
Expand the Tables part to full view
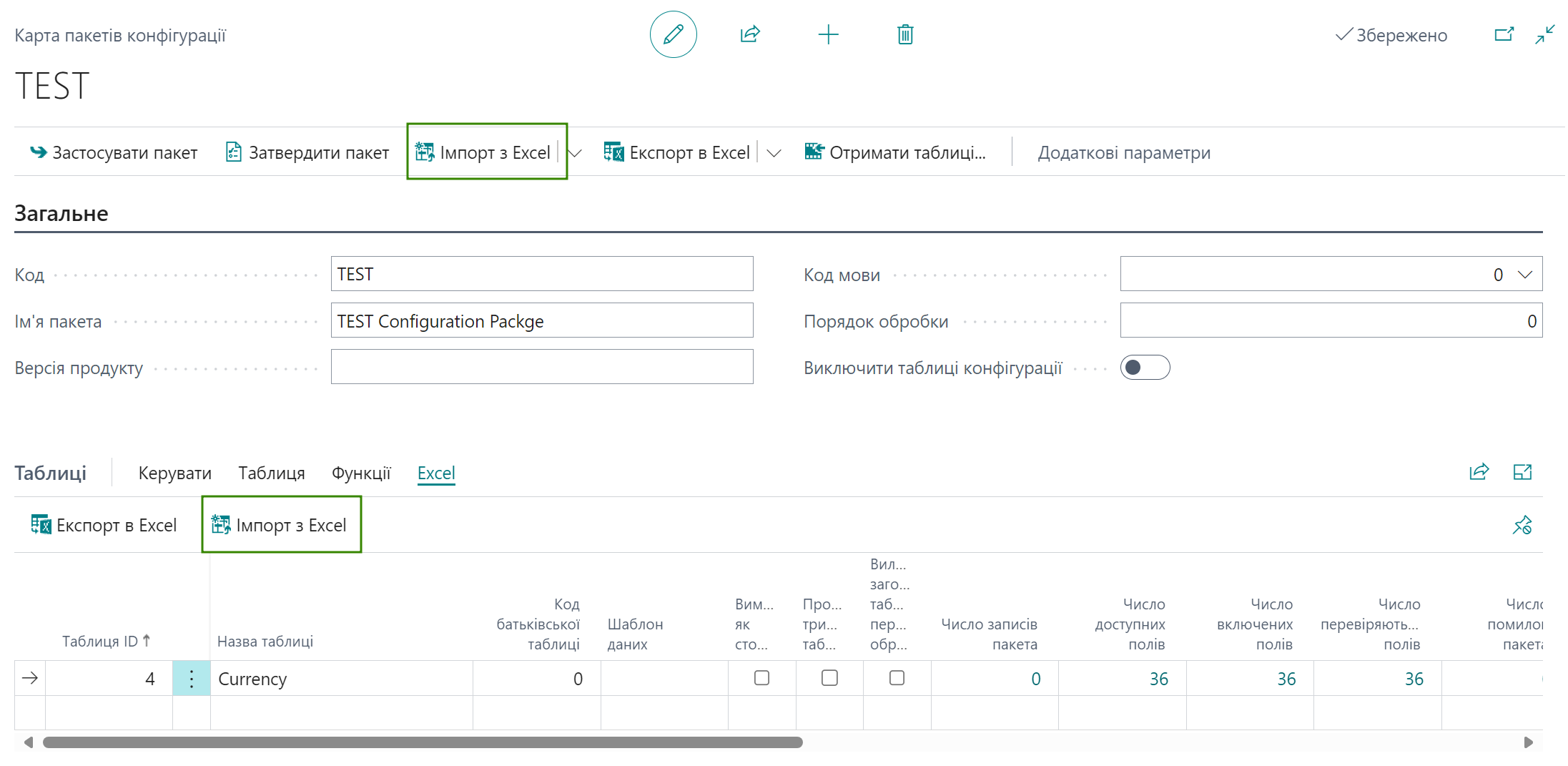(1522, 472)
